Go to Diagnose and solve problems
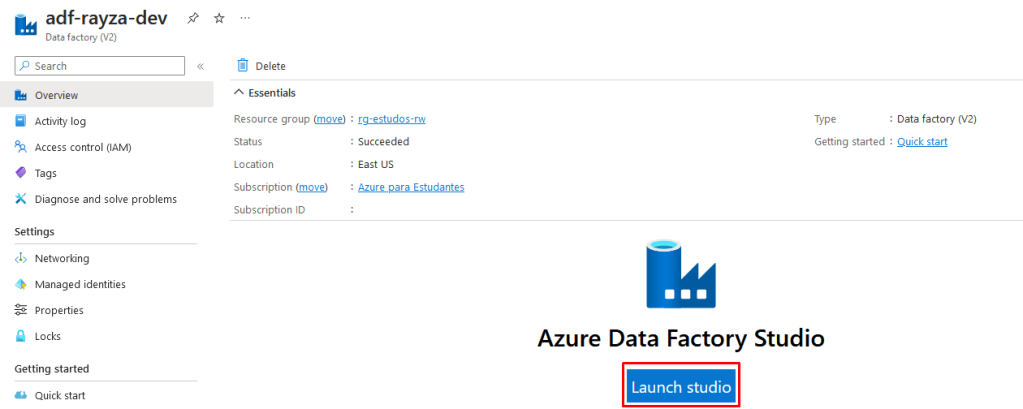The width and height of the screenshot is (1023, 409). [105, 199]
